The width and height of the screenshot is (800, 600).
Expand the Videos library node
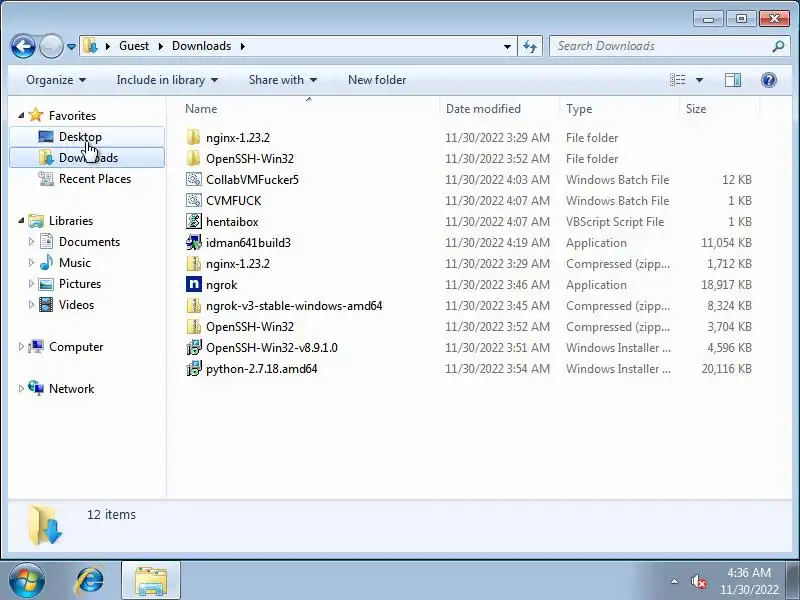[x=31, y=305]
